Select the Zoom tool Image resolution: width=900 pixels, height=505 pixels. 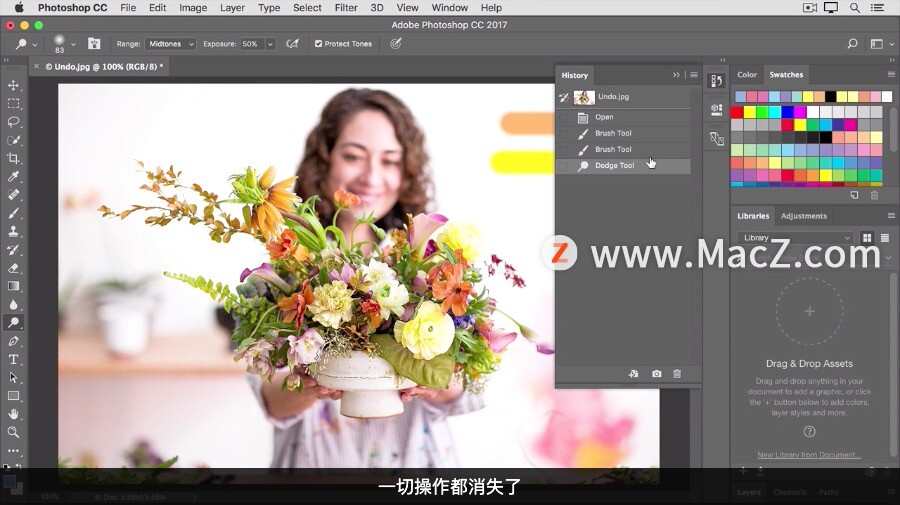pyautogui.click(x=13, y=432)
